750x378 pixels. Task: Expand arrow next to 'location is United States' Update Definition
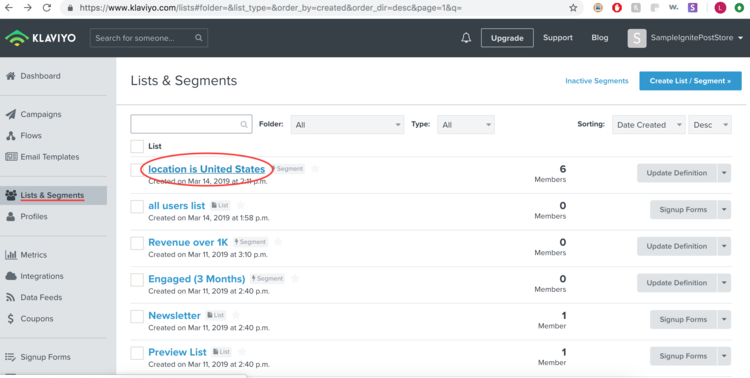point(724,173)
